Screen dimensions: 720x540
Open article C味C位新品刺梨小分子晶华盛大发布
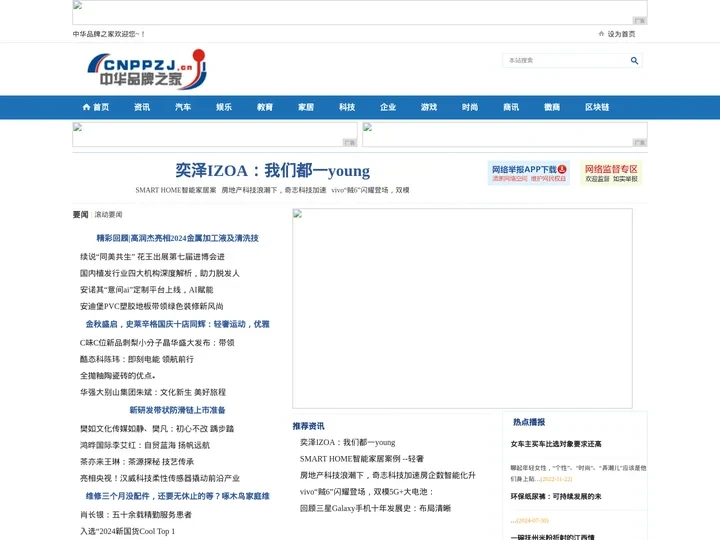pyautogui.click(x=157, y=343)
